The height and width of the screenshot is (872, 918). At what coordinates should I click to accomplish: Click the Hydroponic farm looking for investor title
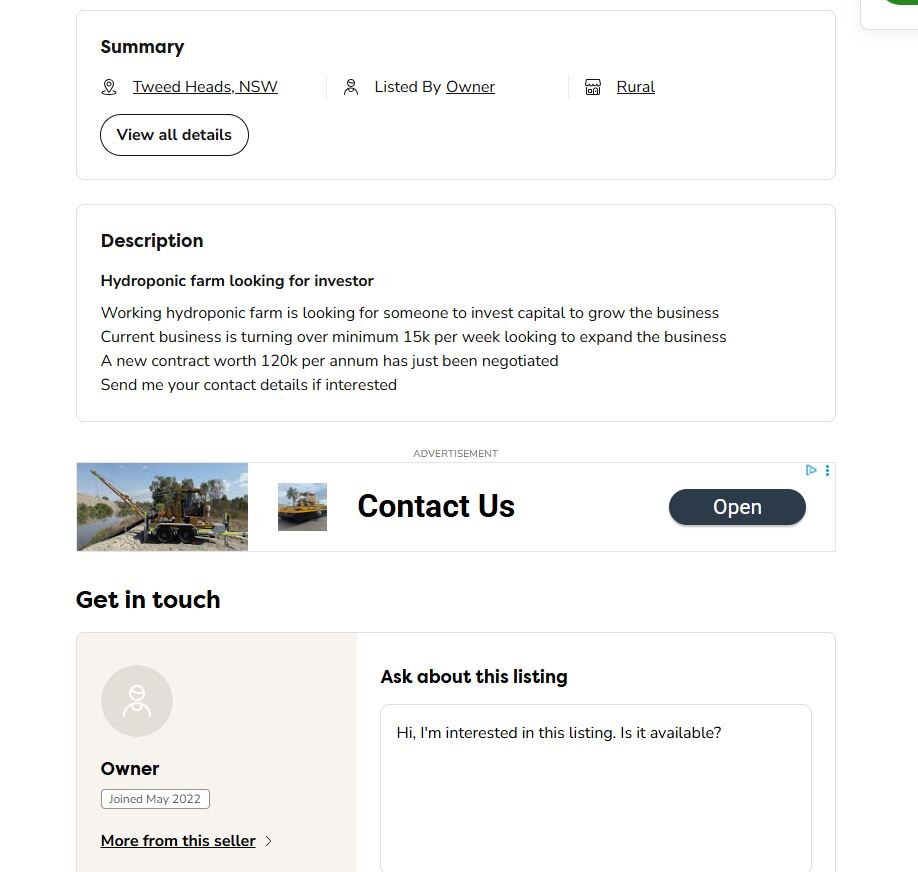237,281
